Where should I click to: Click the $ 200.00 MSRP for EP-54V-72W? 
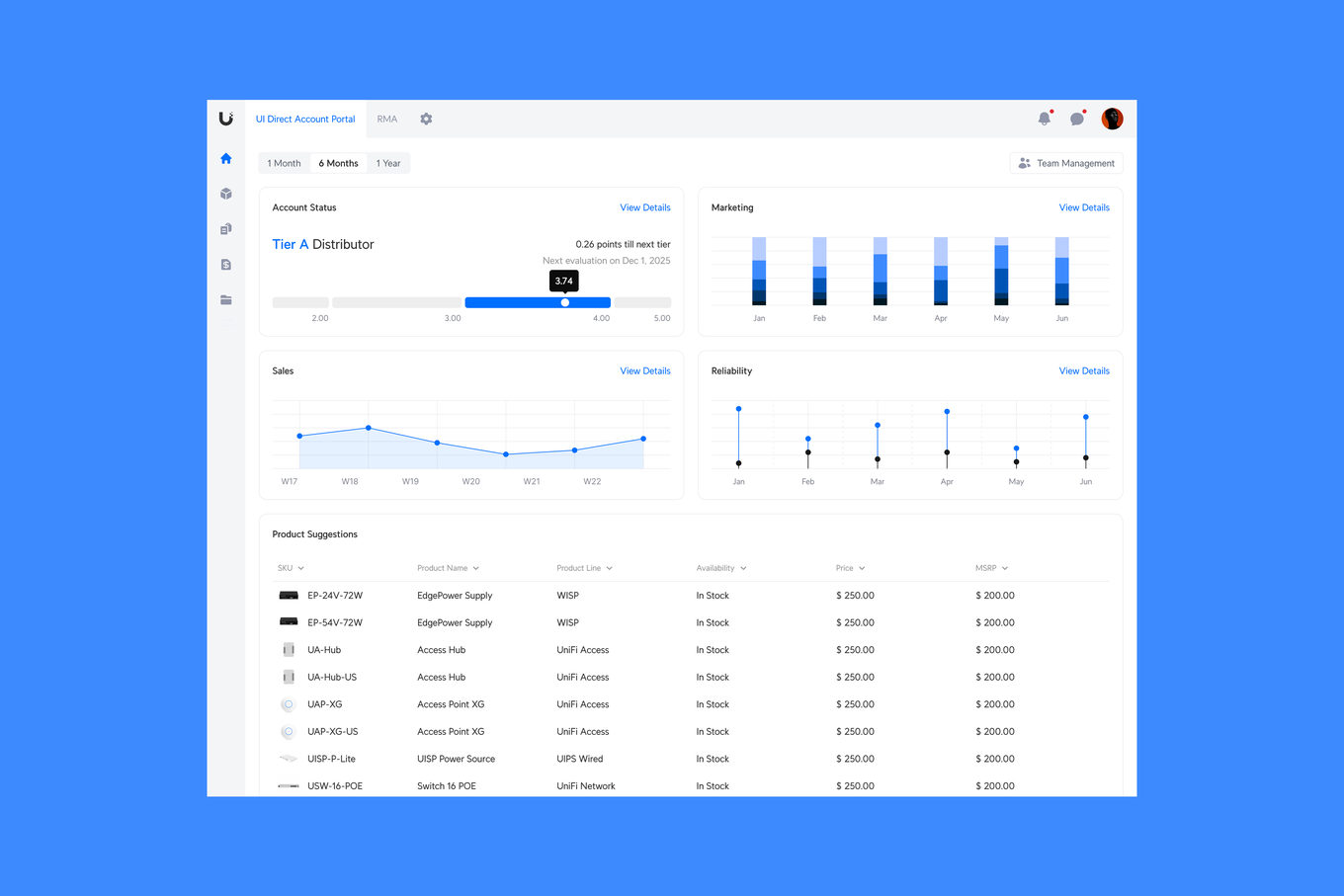pos(995,622)
